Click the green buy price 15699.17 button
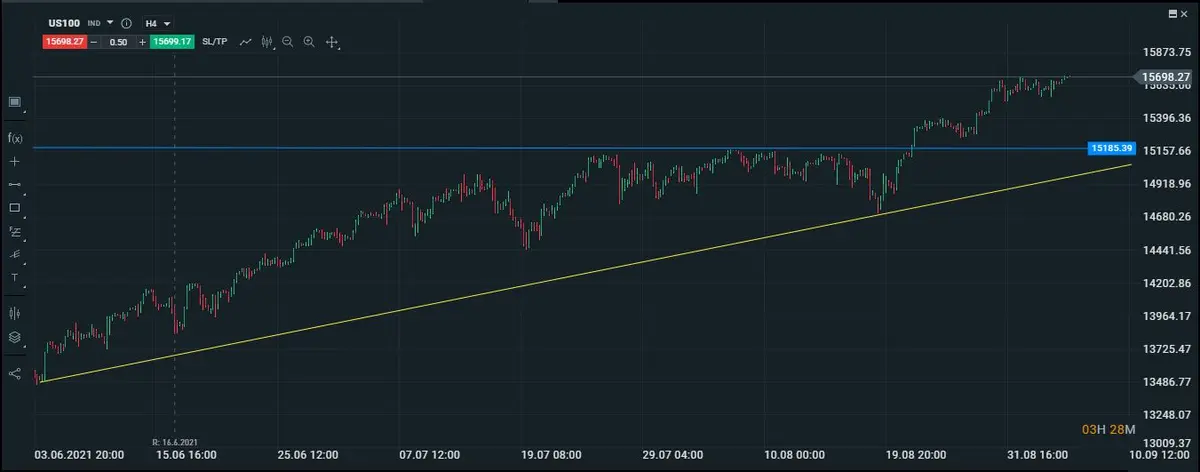Viewport: 1200px width, 472px height. pos(173,42)
